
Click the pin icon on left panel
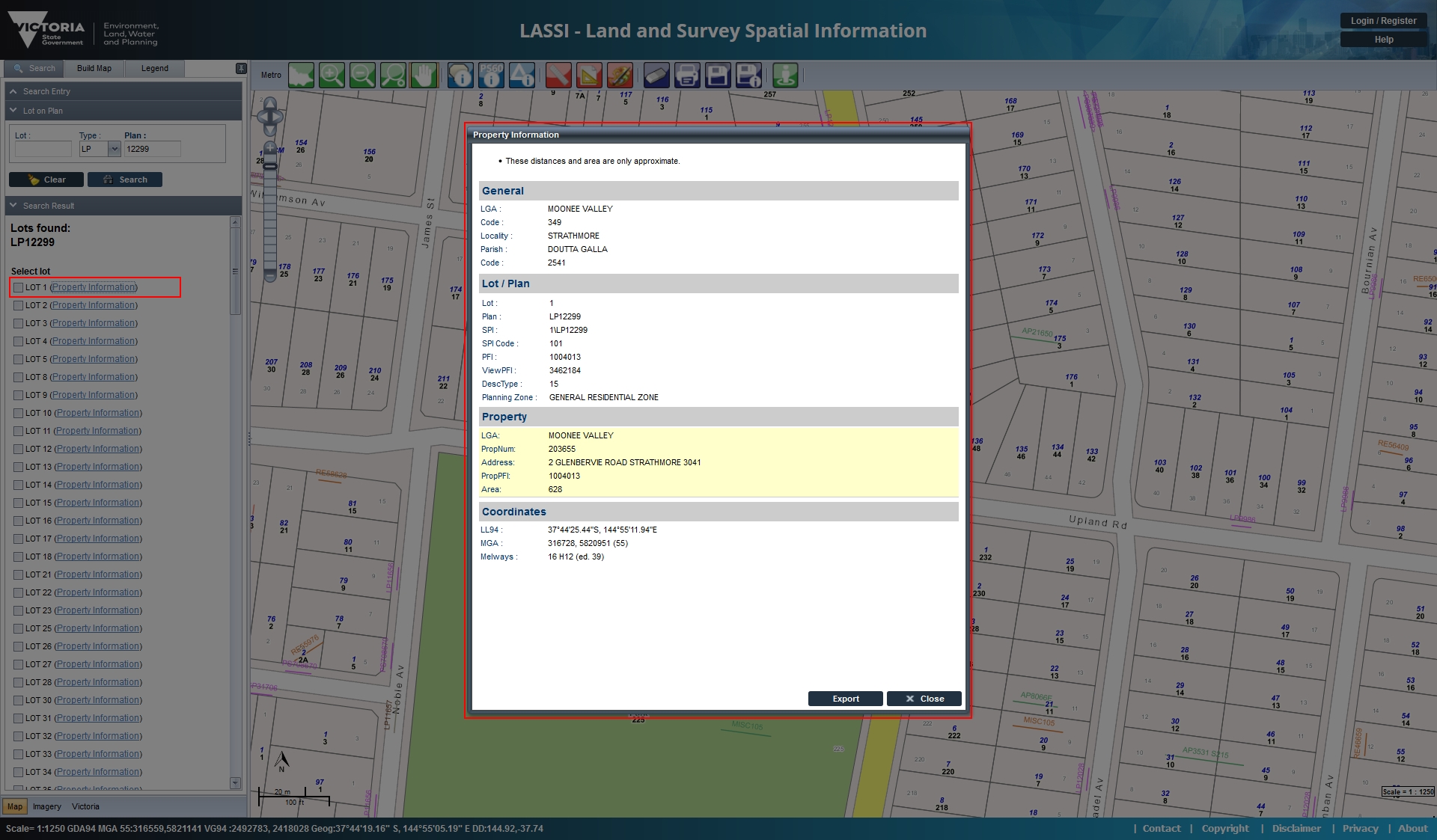[241, 68]
